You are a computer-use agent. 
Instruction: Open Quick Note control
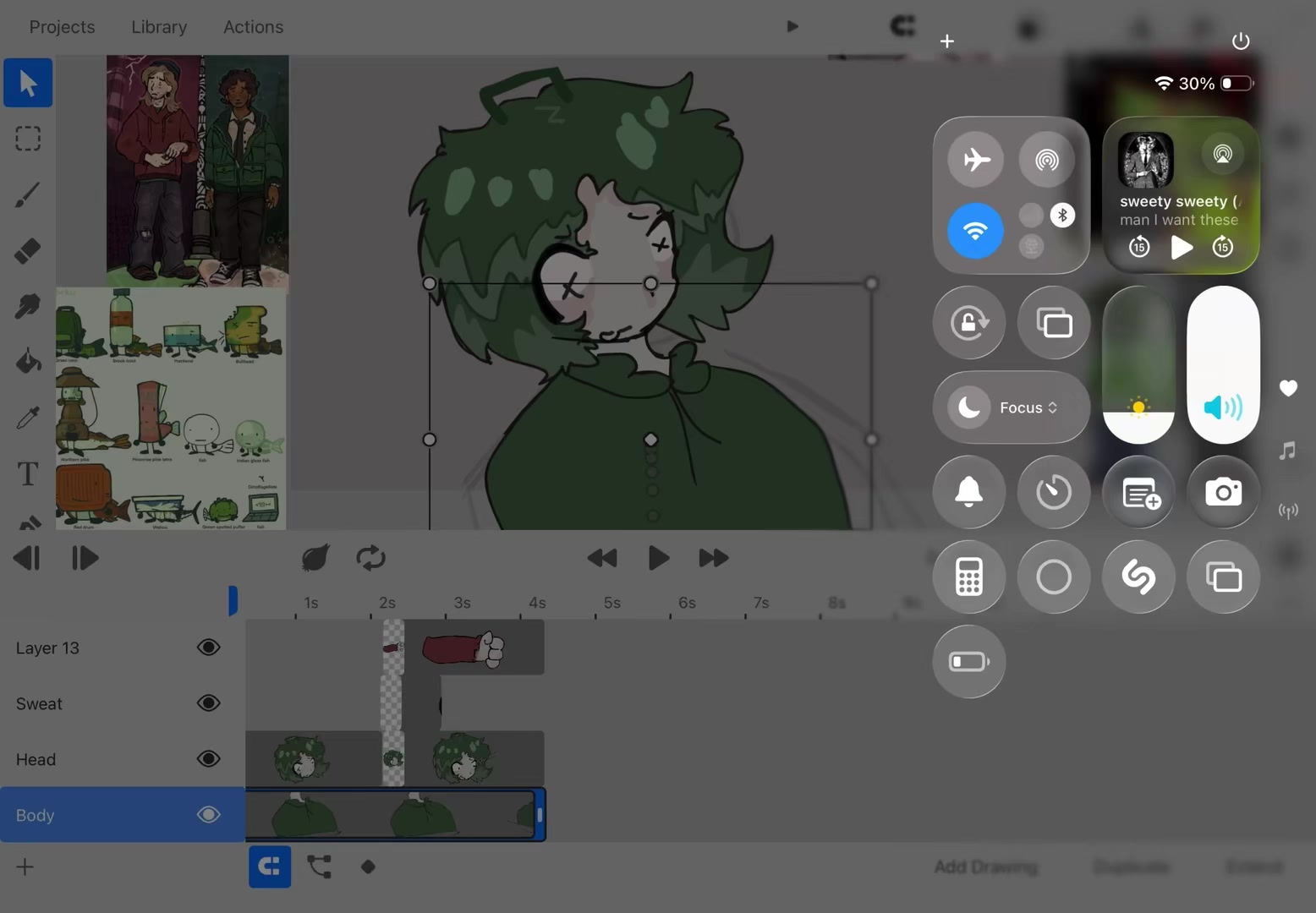[x=1138, y=492]
